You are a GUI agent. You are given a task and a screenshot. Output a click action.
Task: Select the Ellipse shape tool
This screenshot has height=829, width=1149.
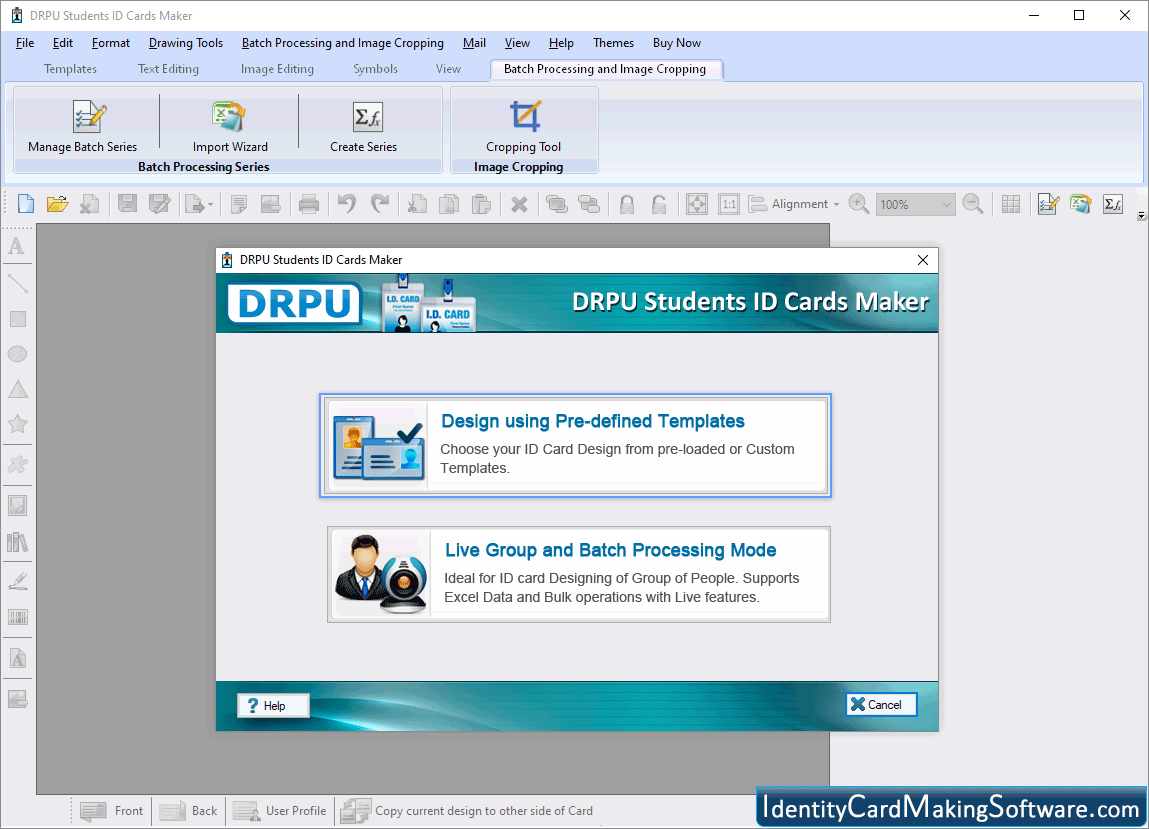17,354
